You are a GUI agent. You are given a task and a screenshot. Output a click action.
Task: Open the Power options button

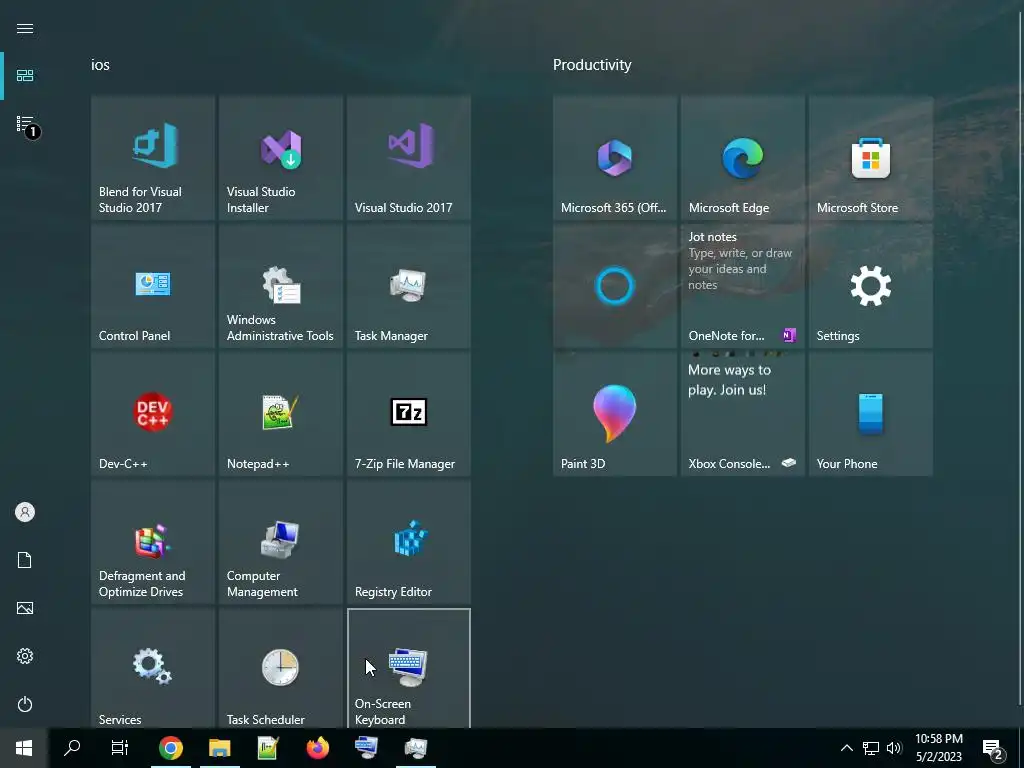tap(25, 704)
